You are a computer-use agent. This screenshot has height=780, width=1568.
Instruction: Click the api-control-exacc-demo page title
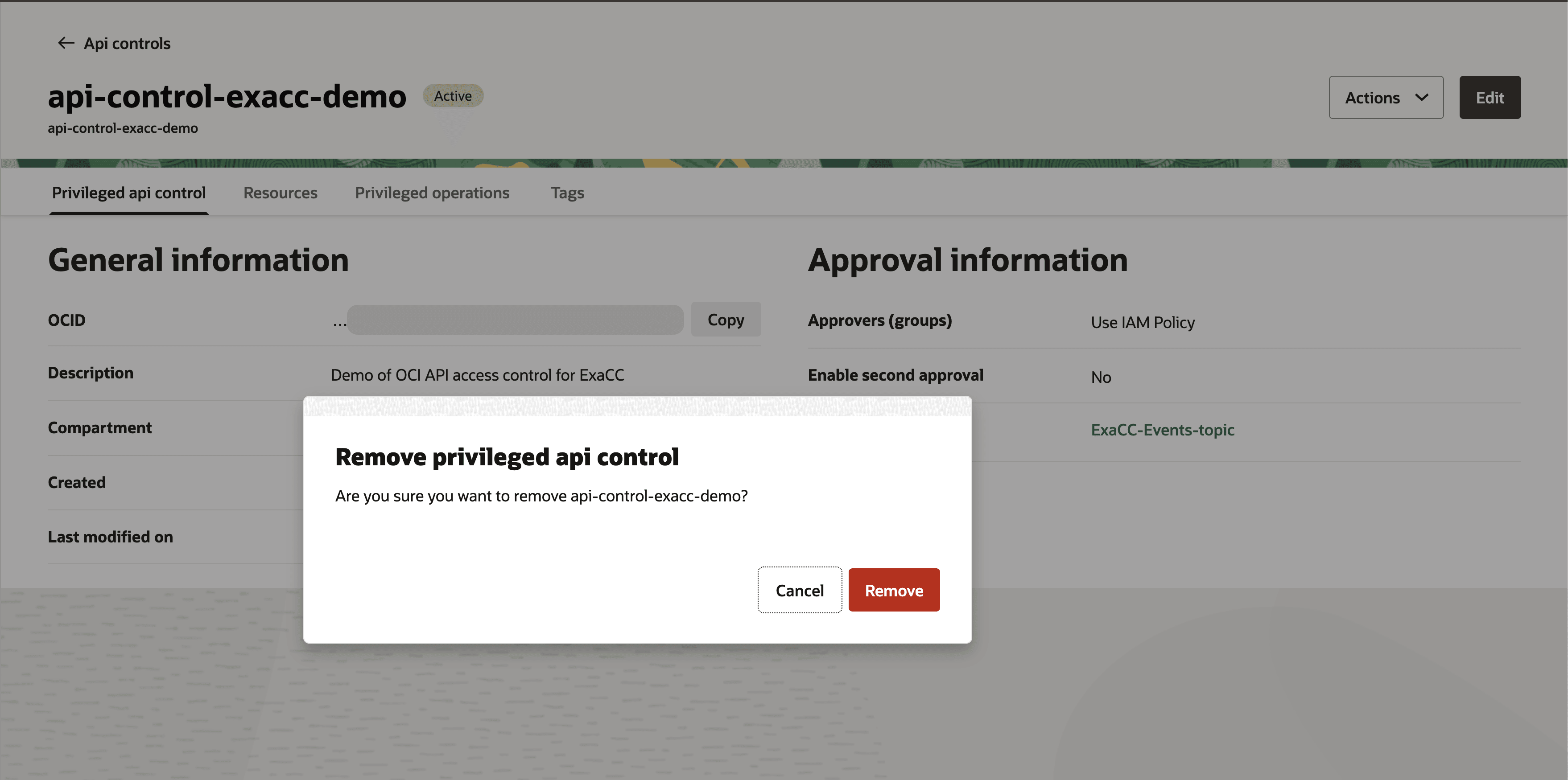(227, 96)
